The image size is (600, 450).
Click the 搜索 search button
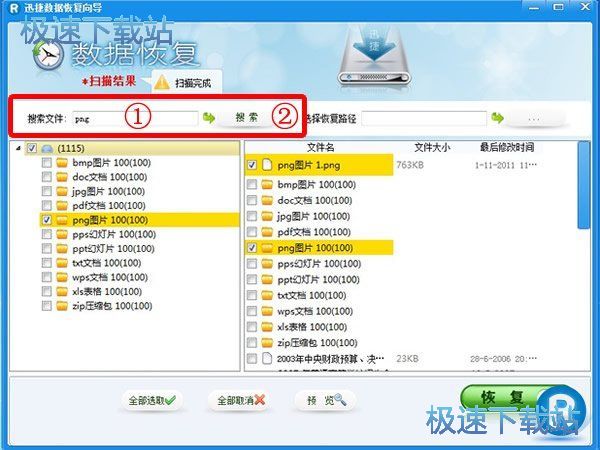click(247, 118)
